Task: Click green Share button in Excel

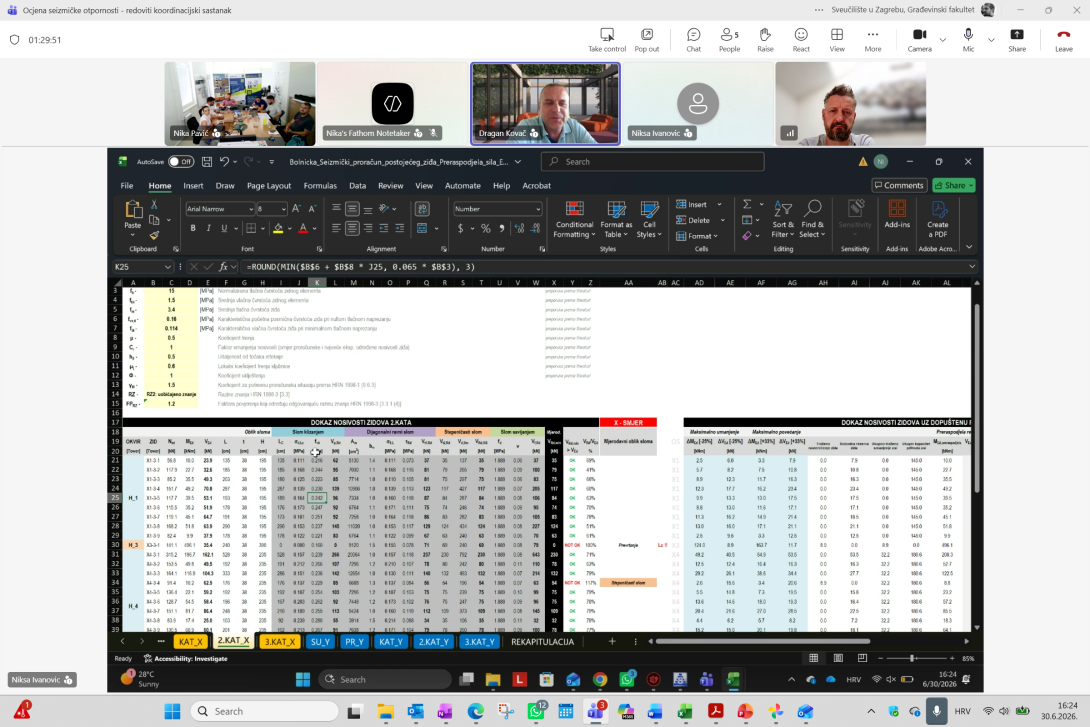Action: click(x=954, y=185)
